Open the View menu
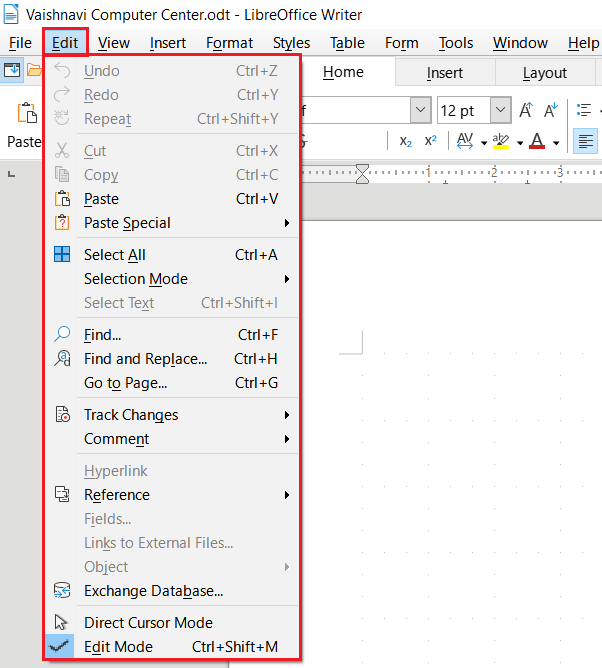The image size is (602, 668). (113, 43)
